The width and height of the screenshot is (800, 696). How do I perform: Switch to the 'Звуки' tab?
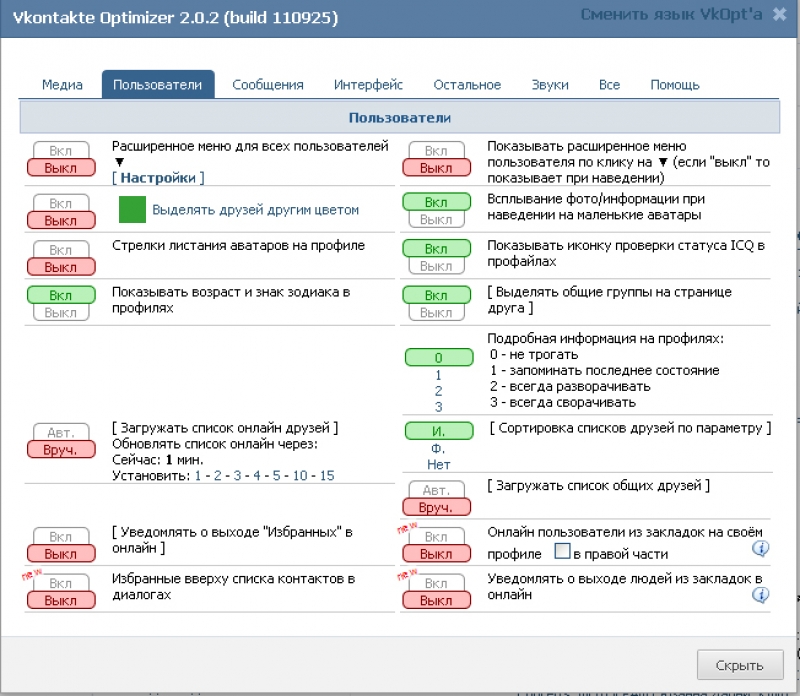550,85
